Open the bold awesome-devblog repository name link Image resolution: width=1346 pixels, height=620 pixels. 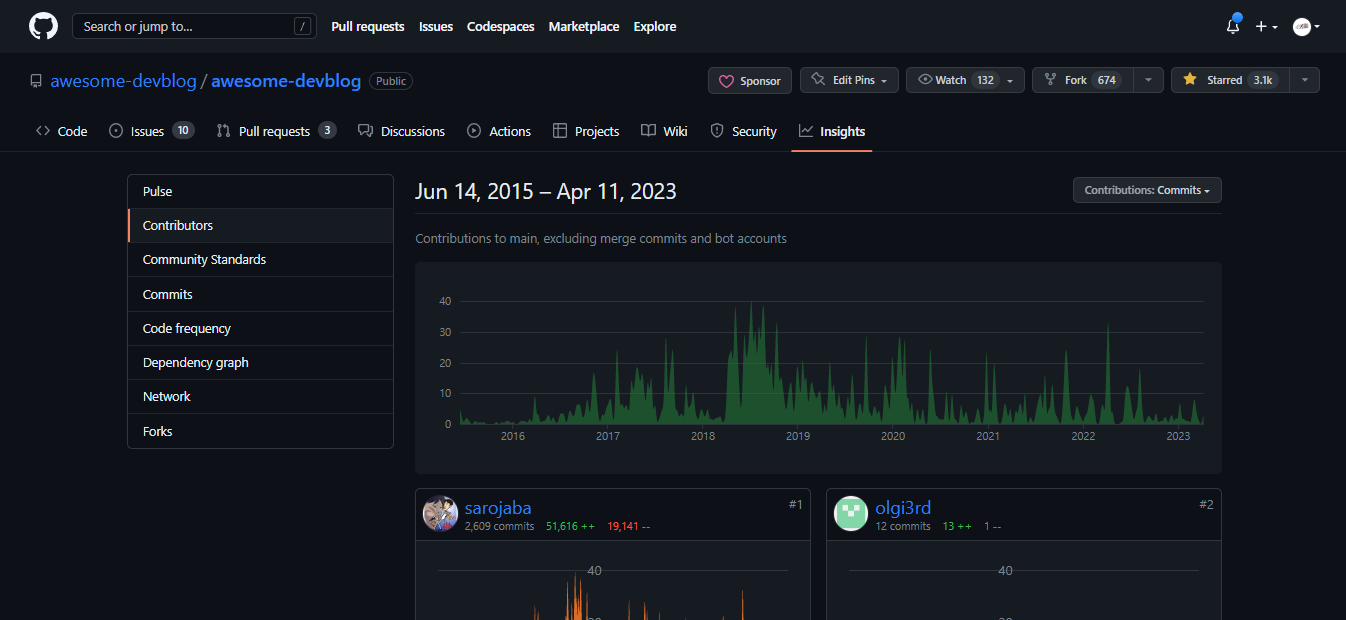click(x=286, y=81)
